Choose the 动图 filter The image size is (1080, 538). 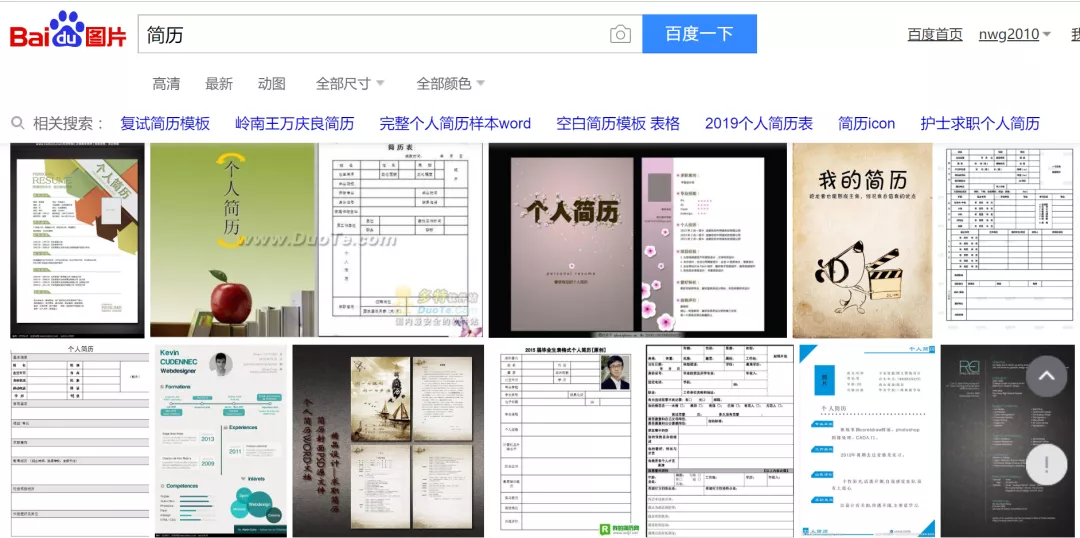271,84
